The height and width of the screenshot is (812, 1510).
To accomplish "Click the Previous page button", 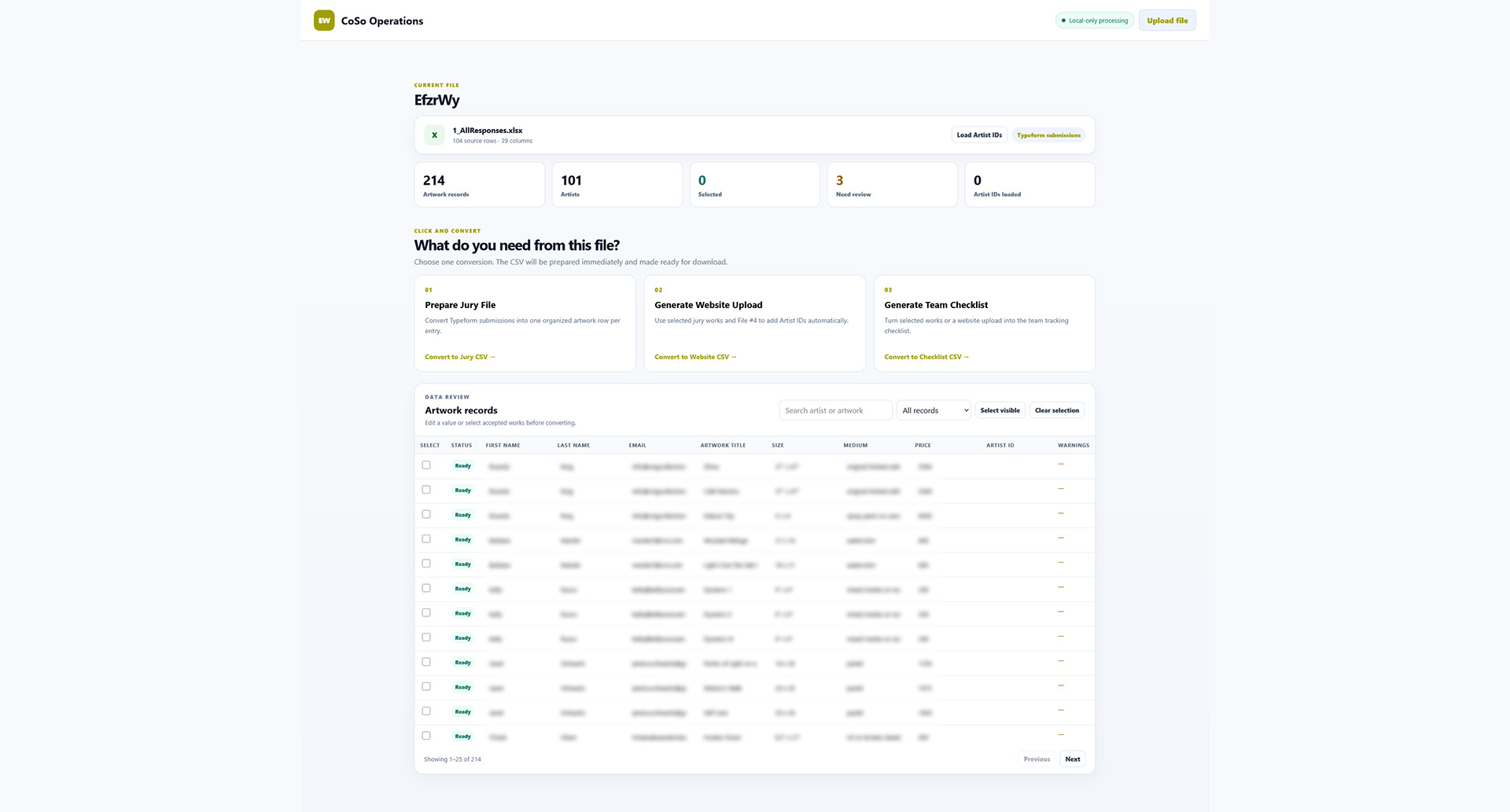I will pyautogui.click(x=1037, y=759).
